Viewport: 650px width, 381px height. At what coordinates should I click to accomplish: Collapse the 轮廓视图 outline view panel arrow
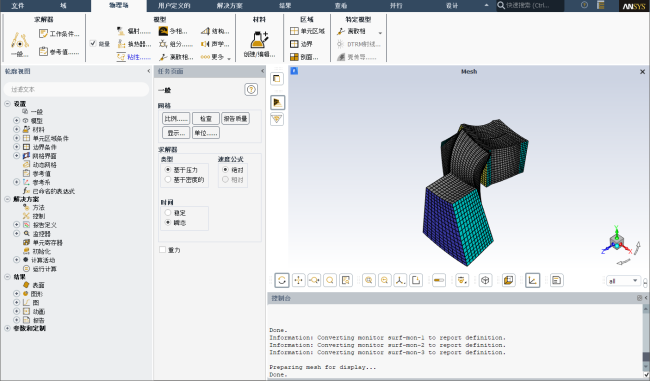[x=149, y=71]
